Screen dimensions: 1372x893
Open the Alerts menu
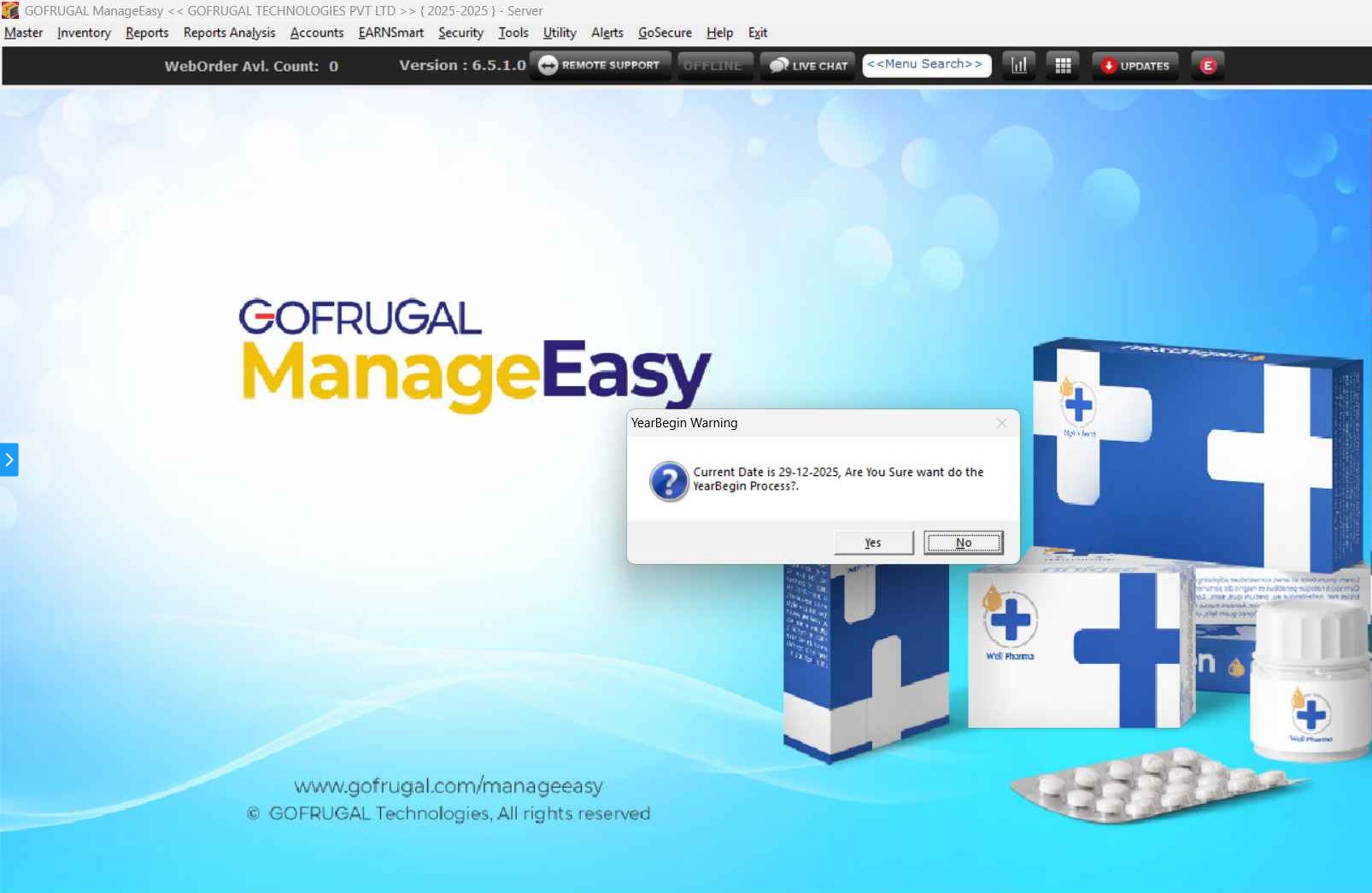pyautogui.click(x=607, y=32)
